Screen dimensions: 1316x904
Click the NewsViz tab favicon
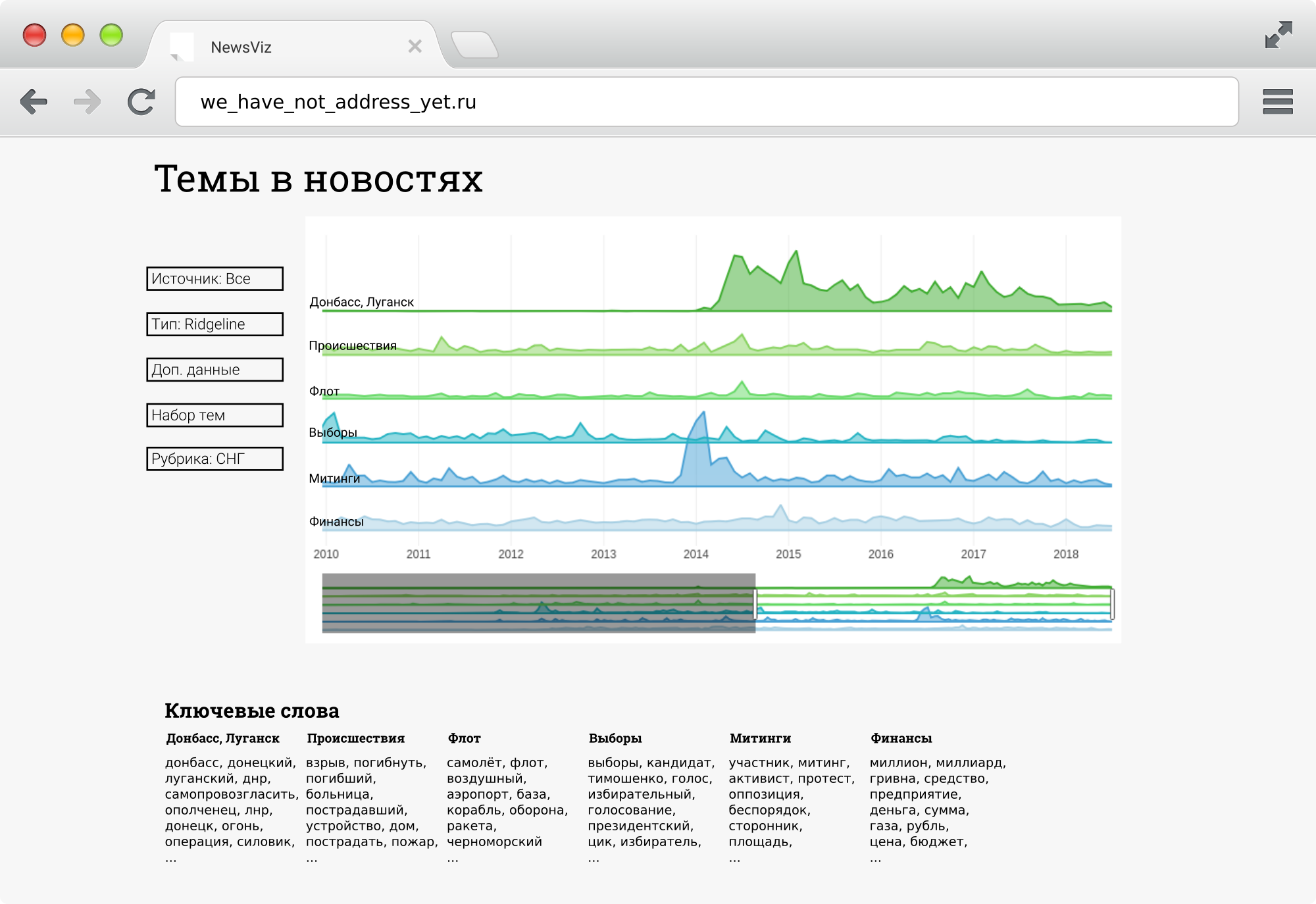[182, 47]
